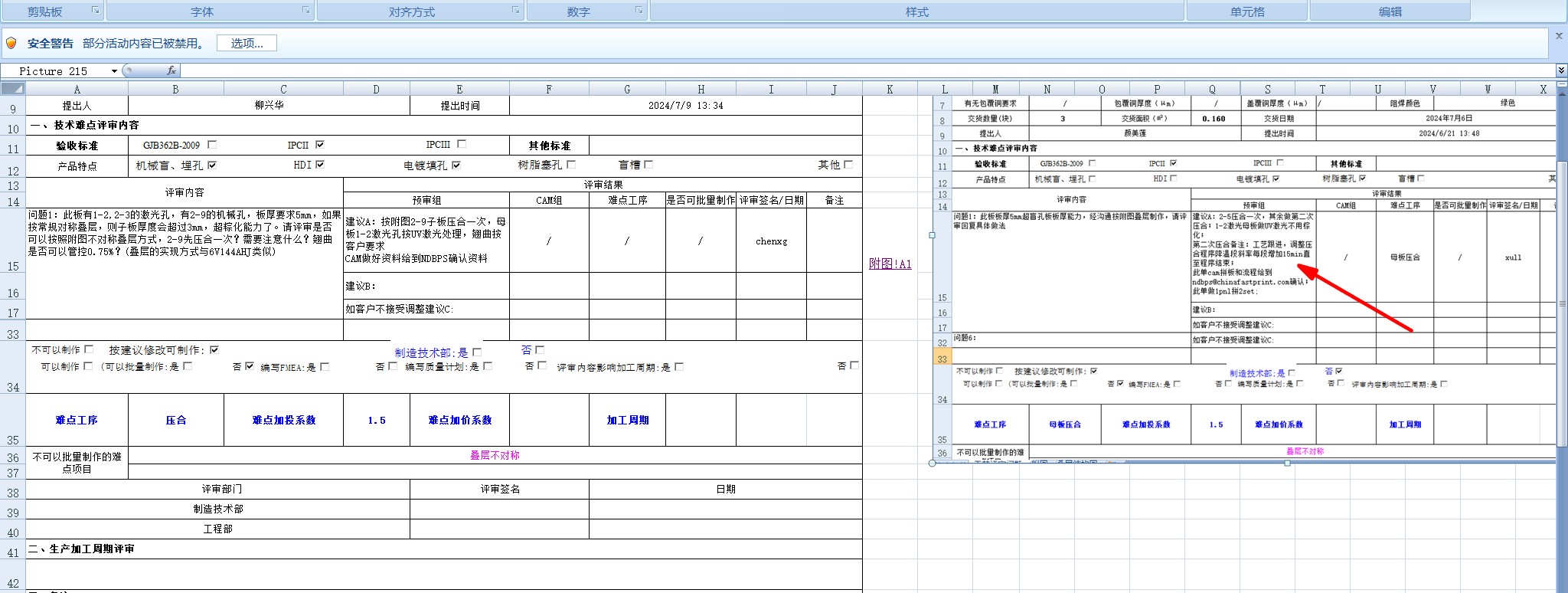Select column A header
This screenshot has height=593, width=1568.
point(77,89)
